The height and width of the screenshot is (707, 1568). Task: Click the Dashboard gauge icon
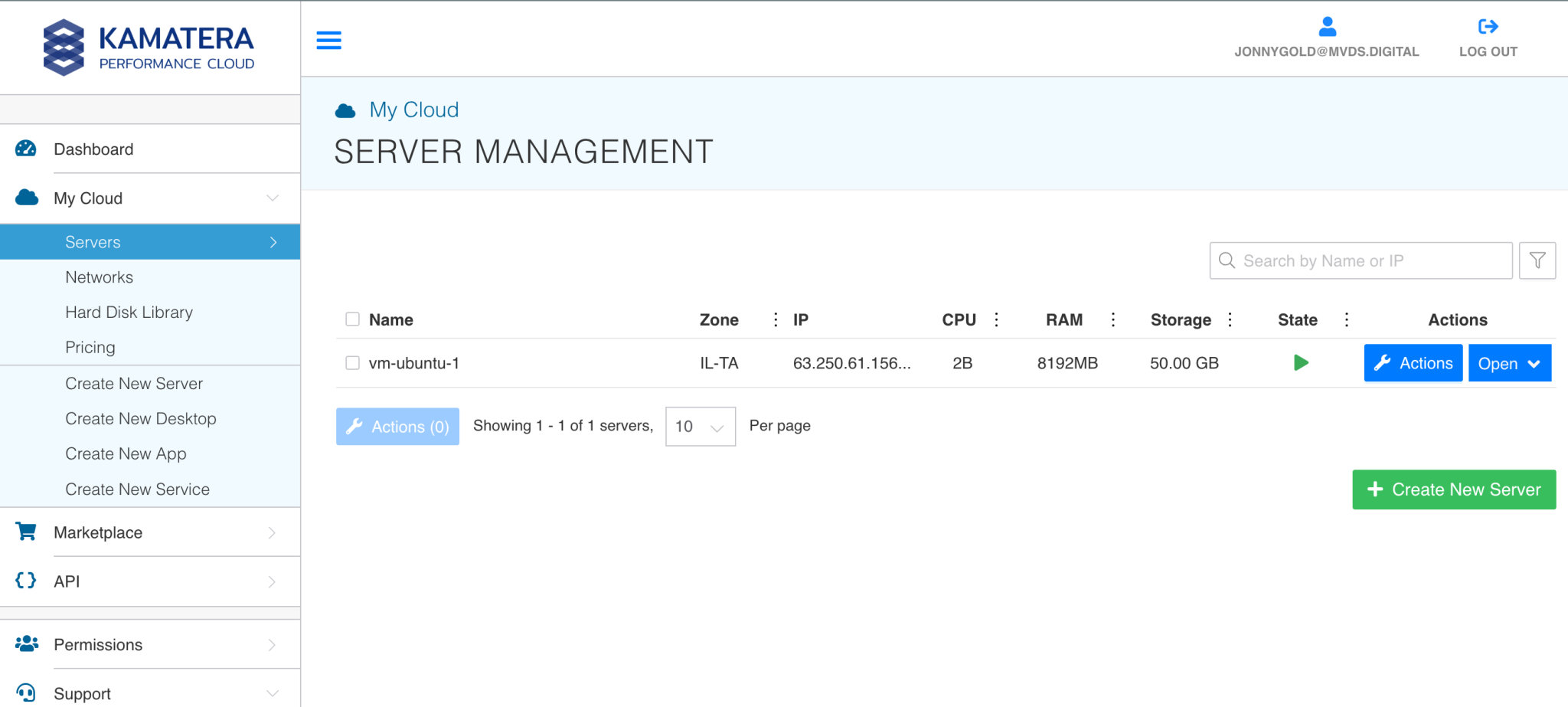[26, 149]
